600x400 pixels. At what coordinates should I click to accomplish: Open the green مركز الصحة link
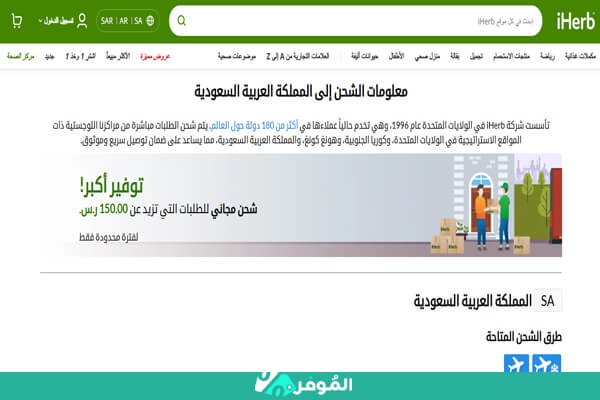pyautogui.click(x=21, y=56)
